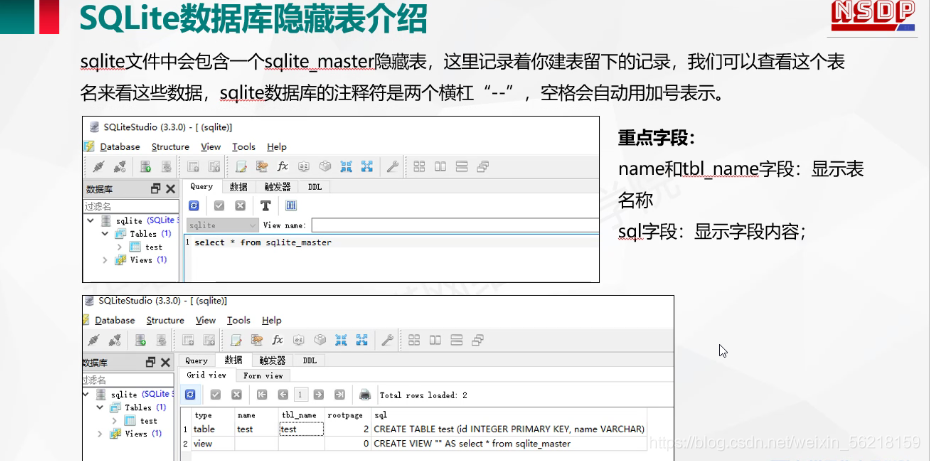Go to first page in lower grid toolbar
930x461 pixels.
pos(262,395)
